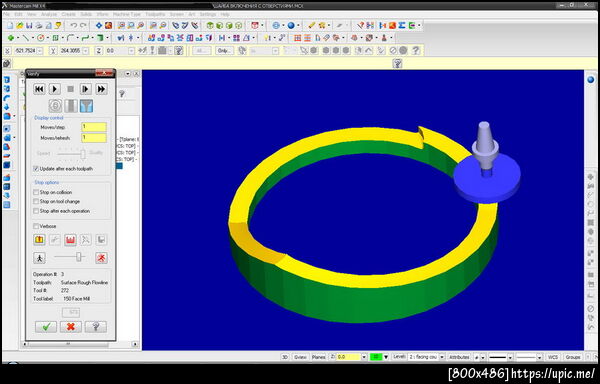Select the simulate tool icon with gray bars
Screen dimensions: 600x384
71,106
